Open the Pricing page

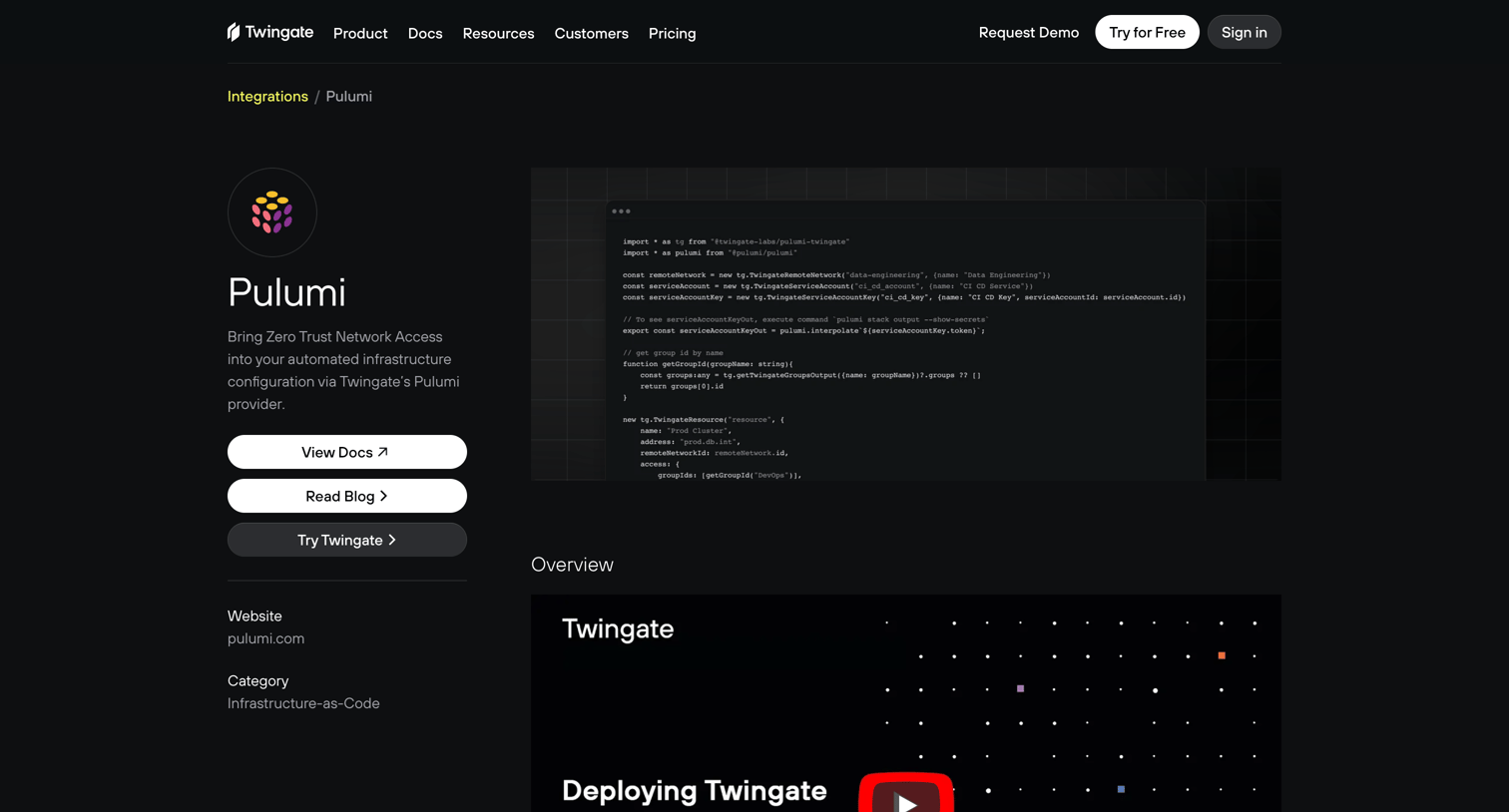tap(673, 33)
